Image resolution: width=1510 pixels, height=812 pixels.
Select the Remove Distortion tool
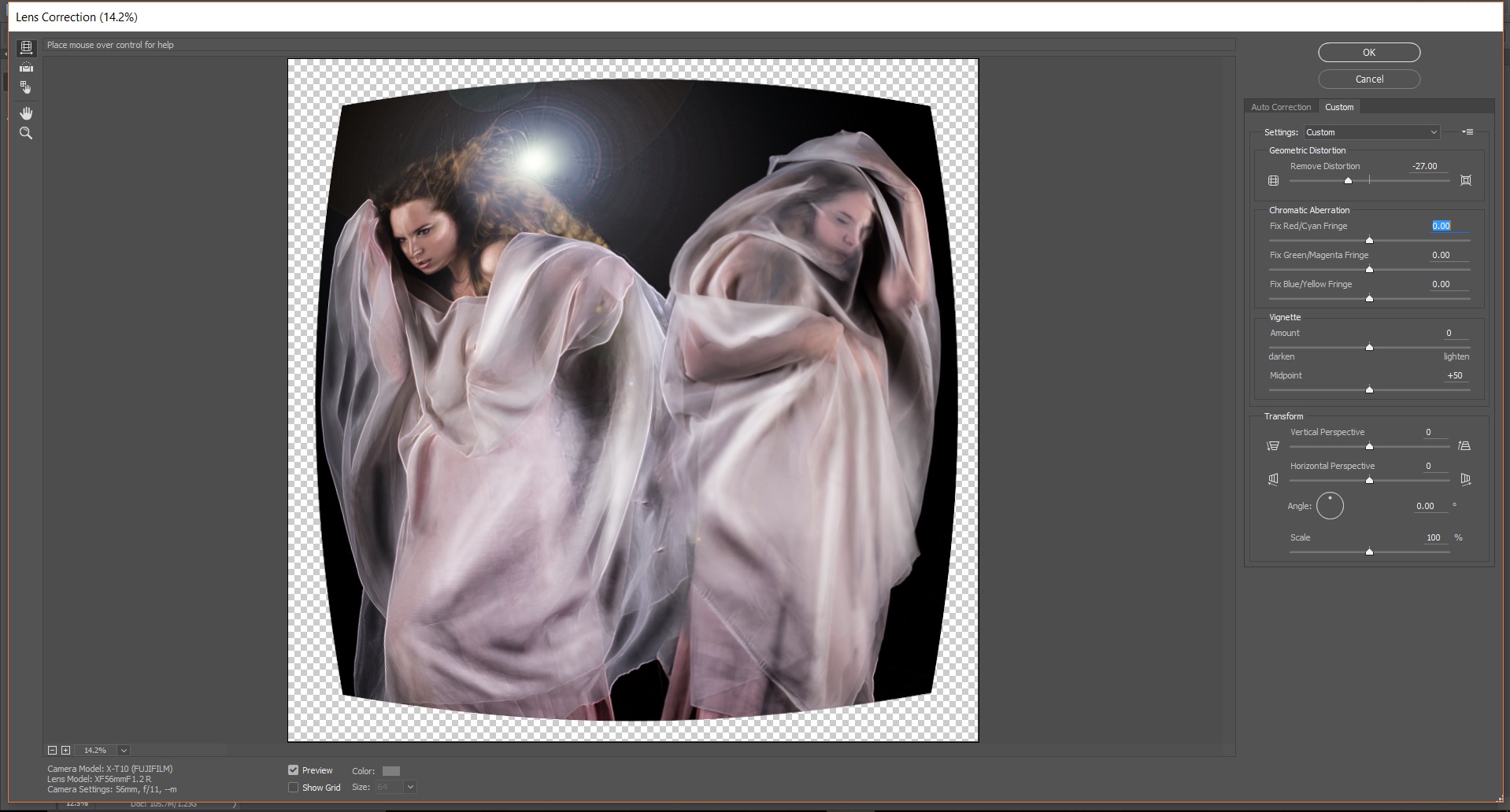[x=26, y=48]
